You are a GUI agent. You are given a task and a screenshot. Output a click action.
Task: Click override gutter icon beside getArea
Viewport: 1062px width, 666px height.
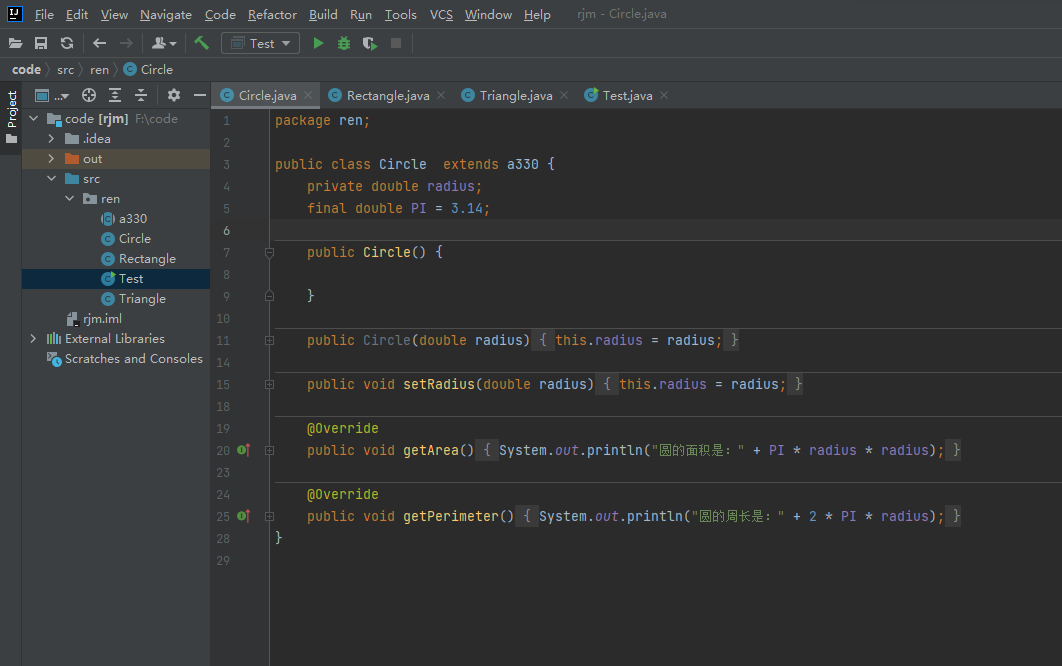[x=243, y=451]
